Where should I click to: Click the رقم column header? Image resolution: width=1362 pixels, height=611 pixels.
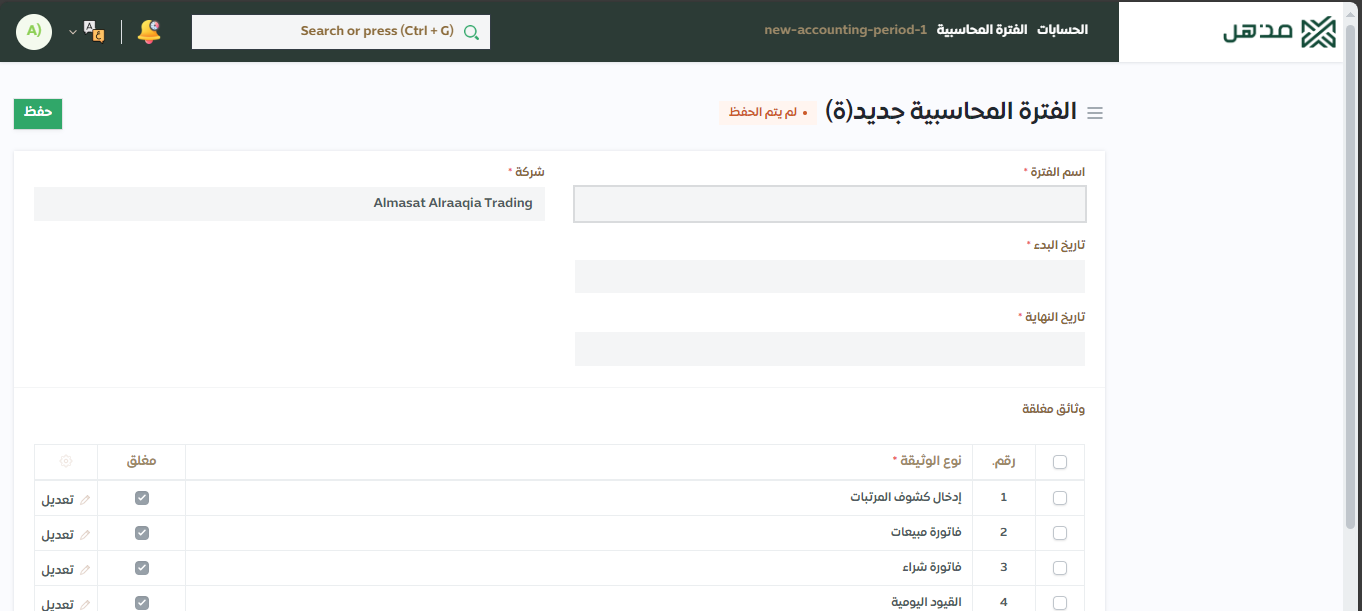1004,461
